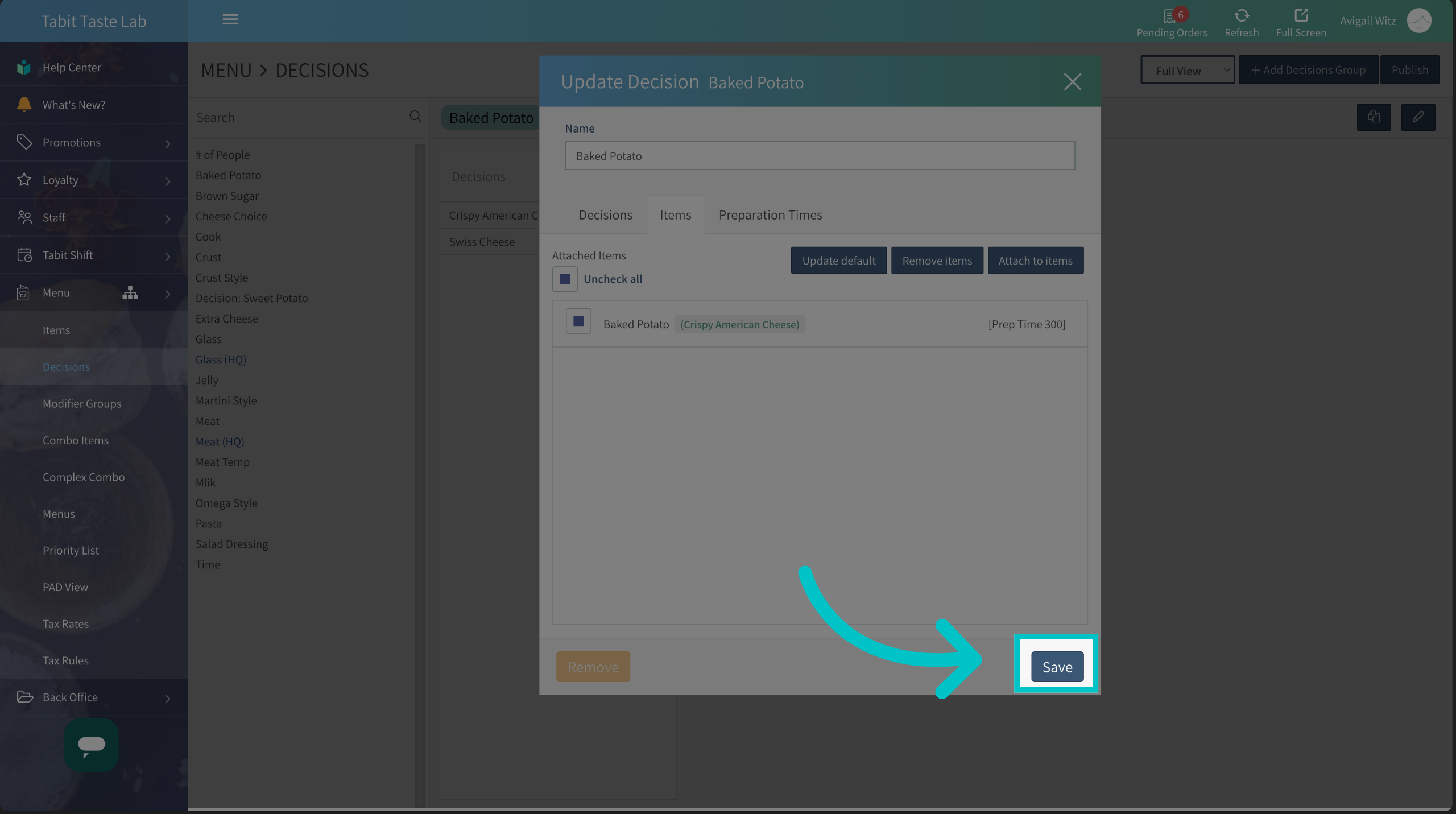Click the search magnifier icon
Screen dimensions: 1456x814
pyautogui.click(x=416, y=117)
